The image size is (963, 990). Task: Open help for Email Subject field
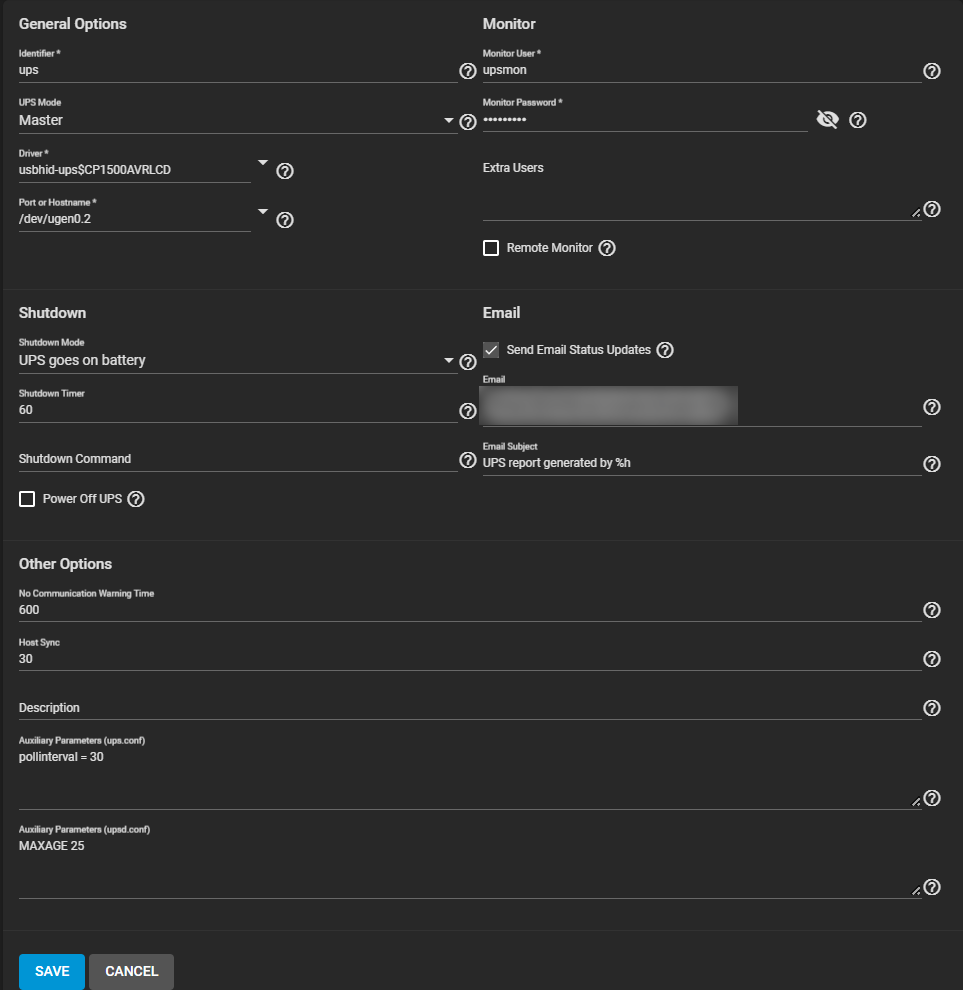point(932,464)
